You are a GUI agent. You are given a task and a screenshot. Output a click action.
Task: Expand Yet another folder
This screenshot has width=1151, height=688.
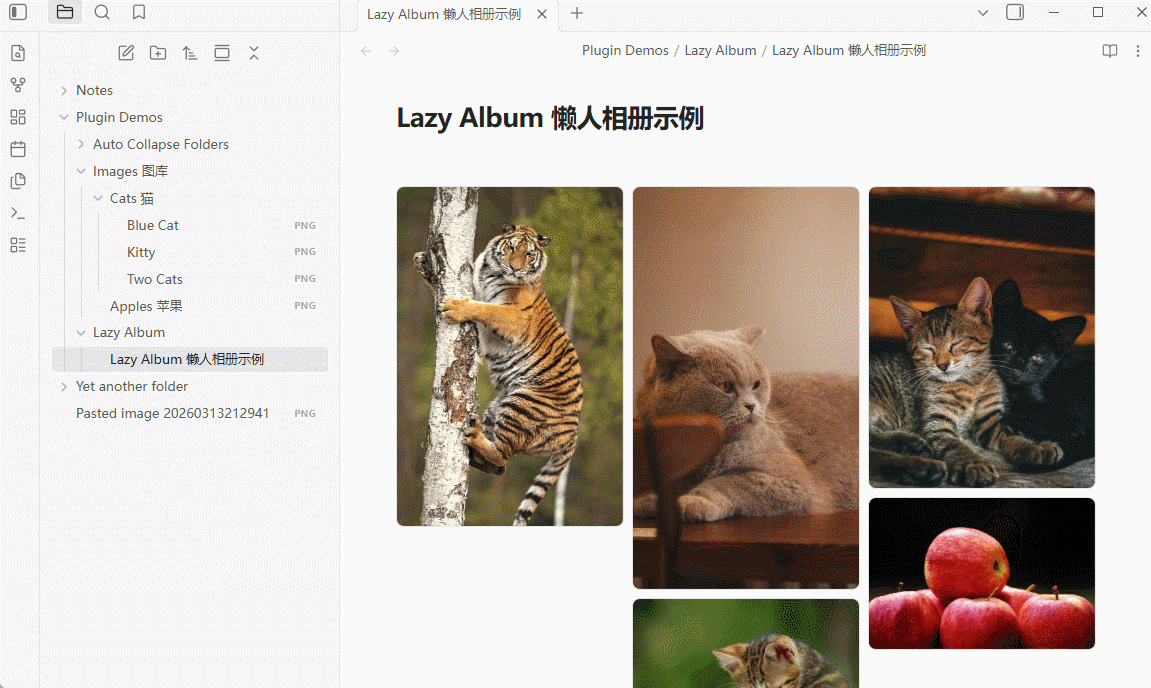pos(64,386)
